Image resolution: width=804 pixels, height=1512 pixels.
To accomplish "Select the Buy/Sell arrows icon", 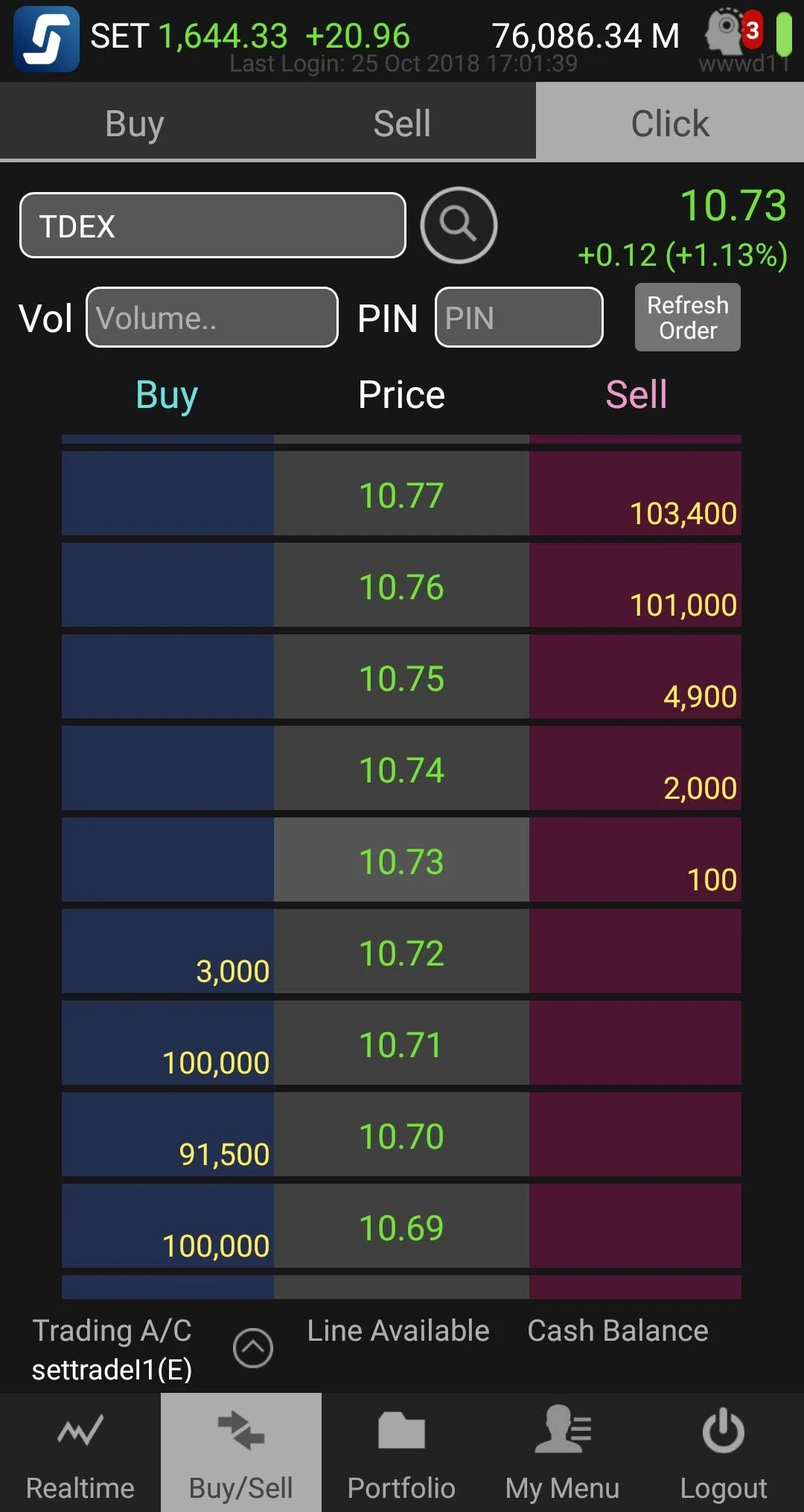I will pos(241,1431).
